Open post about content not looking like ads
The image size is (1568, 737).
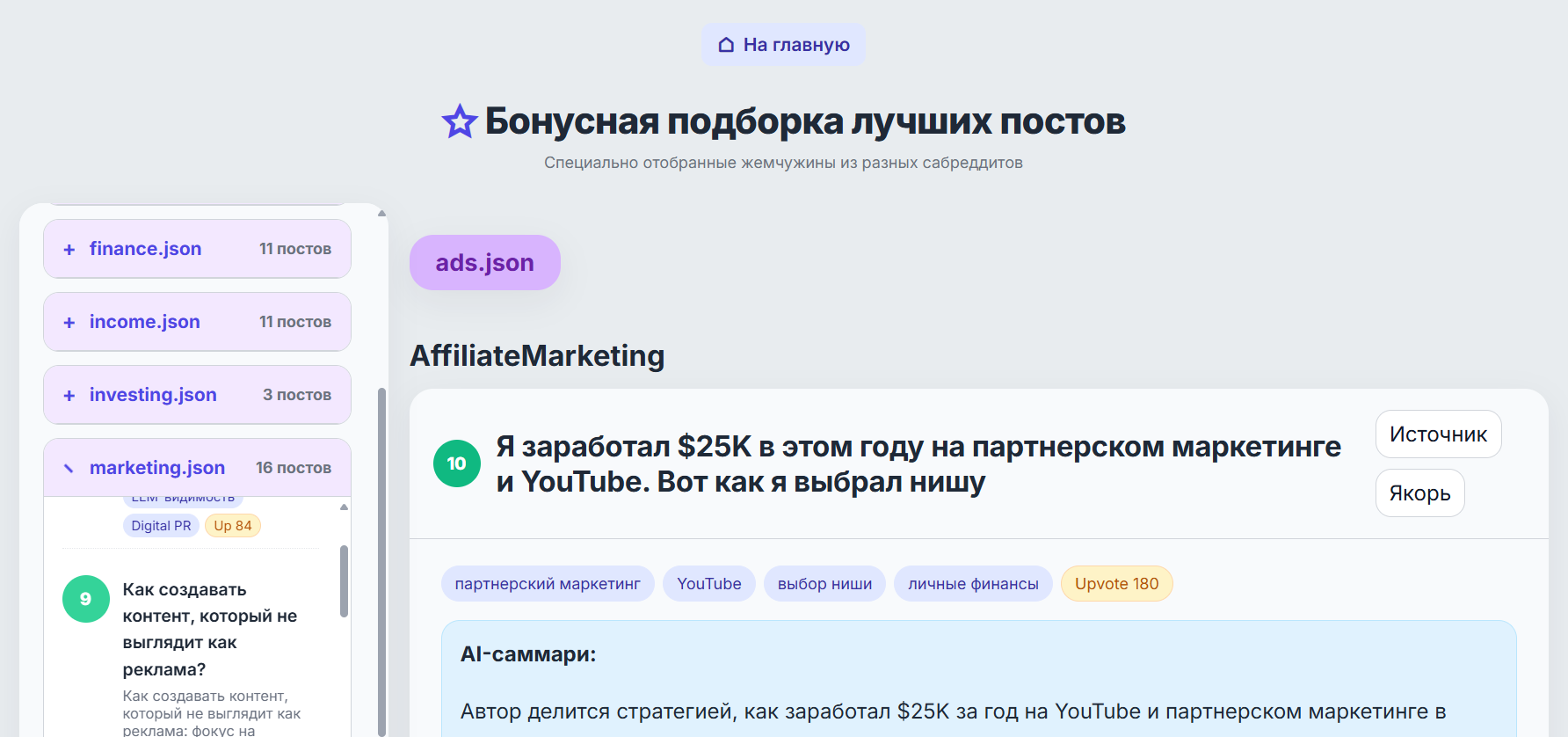pyautogui.click(x=209, y=629)
